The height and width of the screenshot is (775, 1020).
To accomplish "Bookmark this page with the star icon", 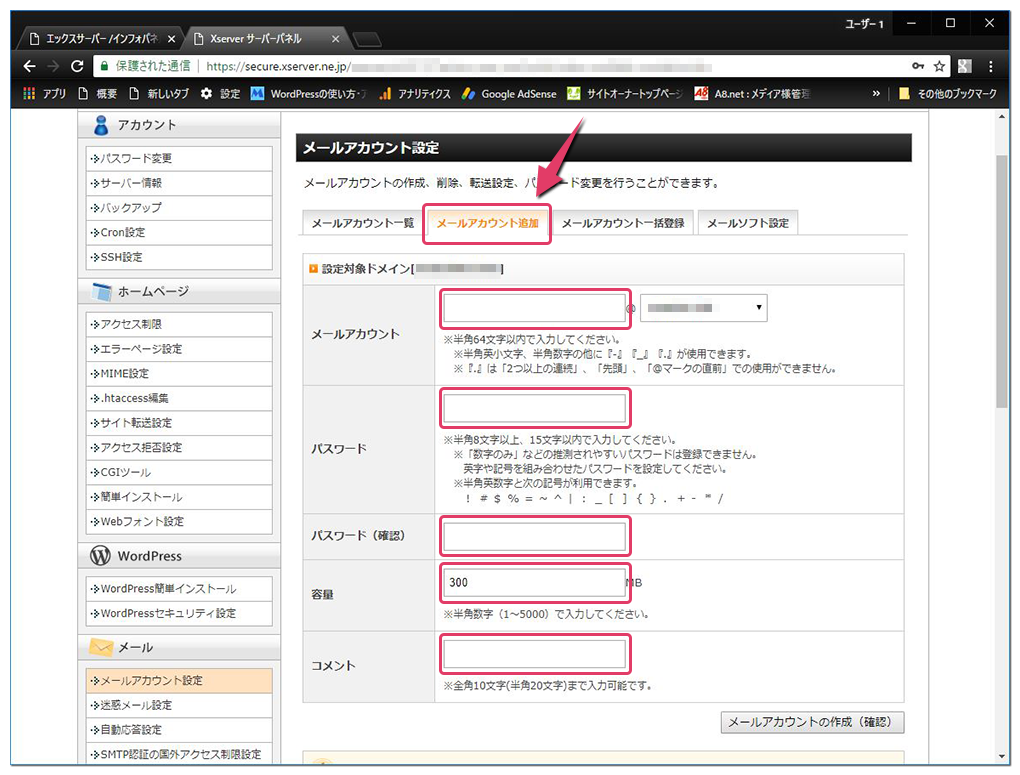I will click(939, 67).
